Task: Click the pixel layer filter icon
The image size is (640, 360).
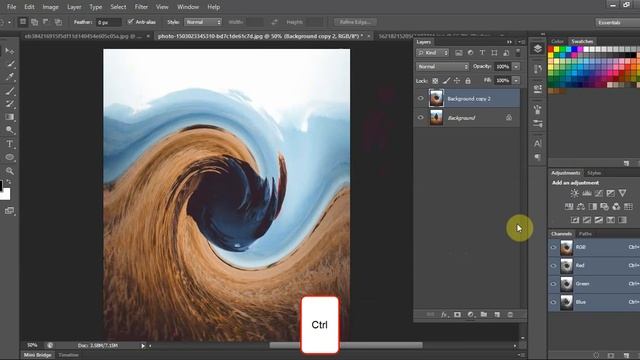Action: click(458, 53)
